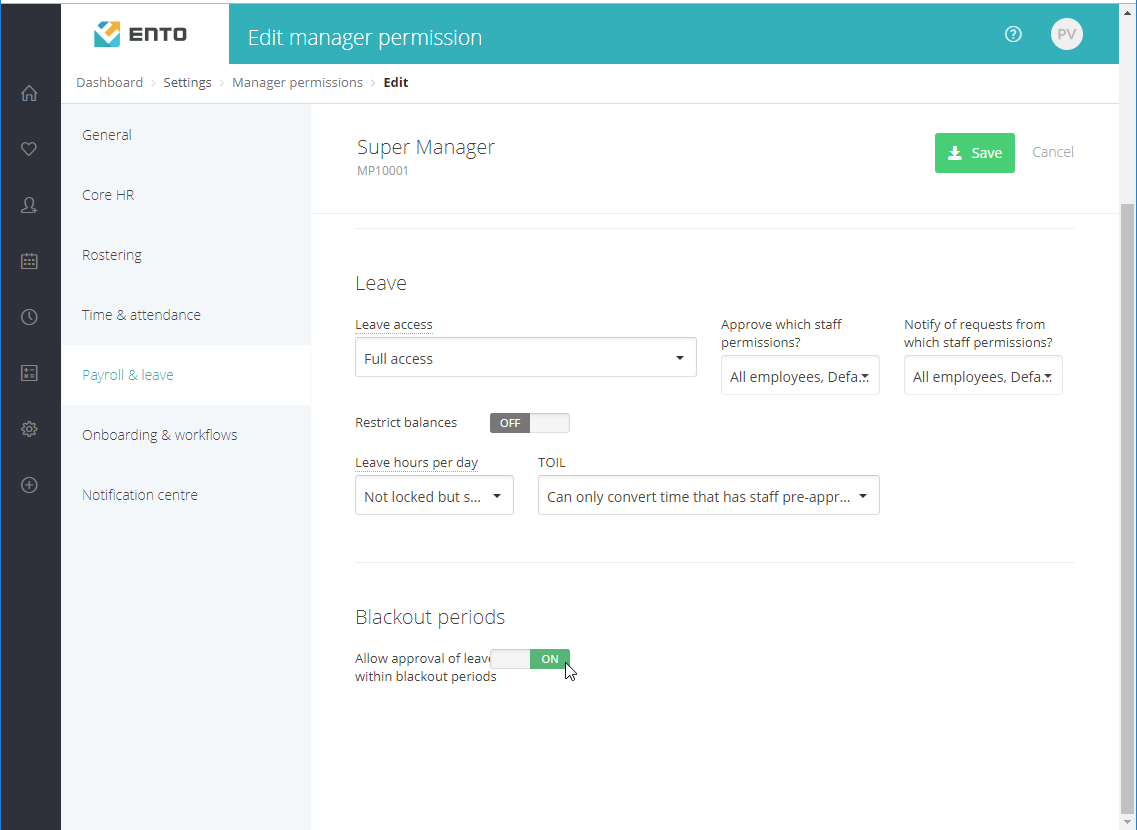Click the Super Manager heading
Screen dimensions: 1137x830
pos(426,147)
